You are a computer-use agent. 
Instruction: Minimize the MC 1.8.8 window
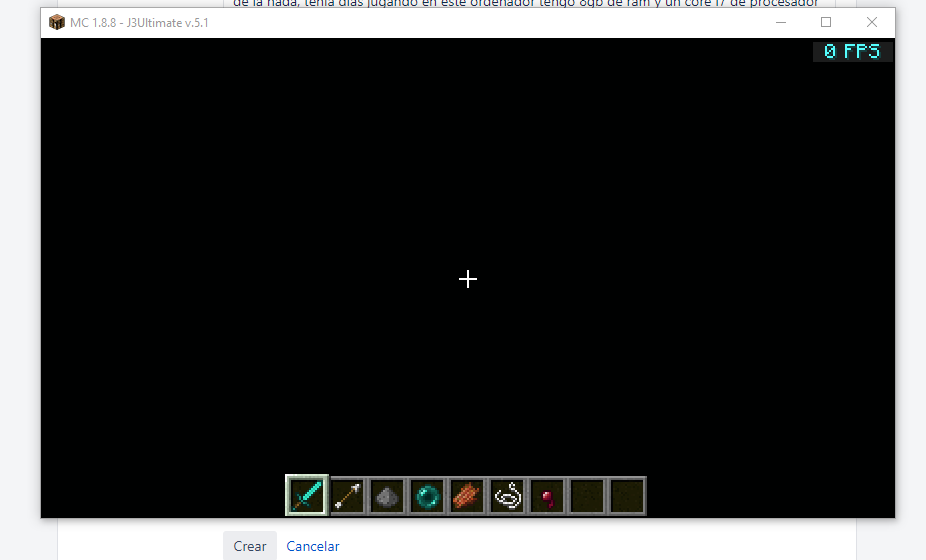coord(781,22)
